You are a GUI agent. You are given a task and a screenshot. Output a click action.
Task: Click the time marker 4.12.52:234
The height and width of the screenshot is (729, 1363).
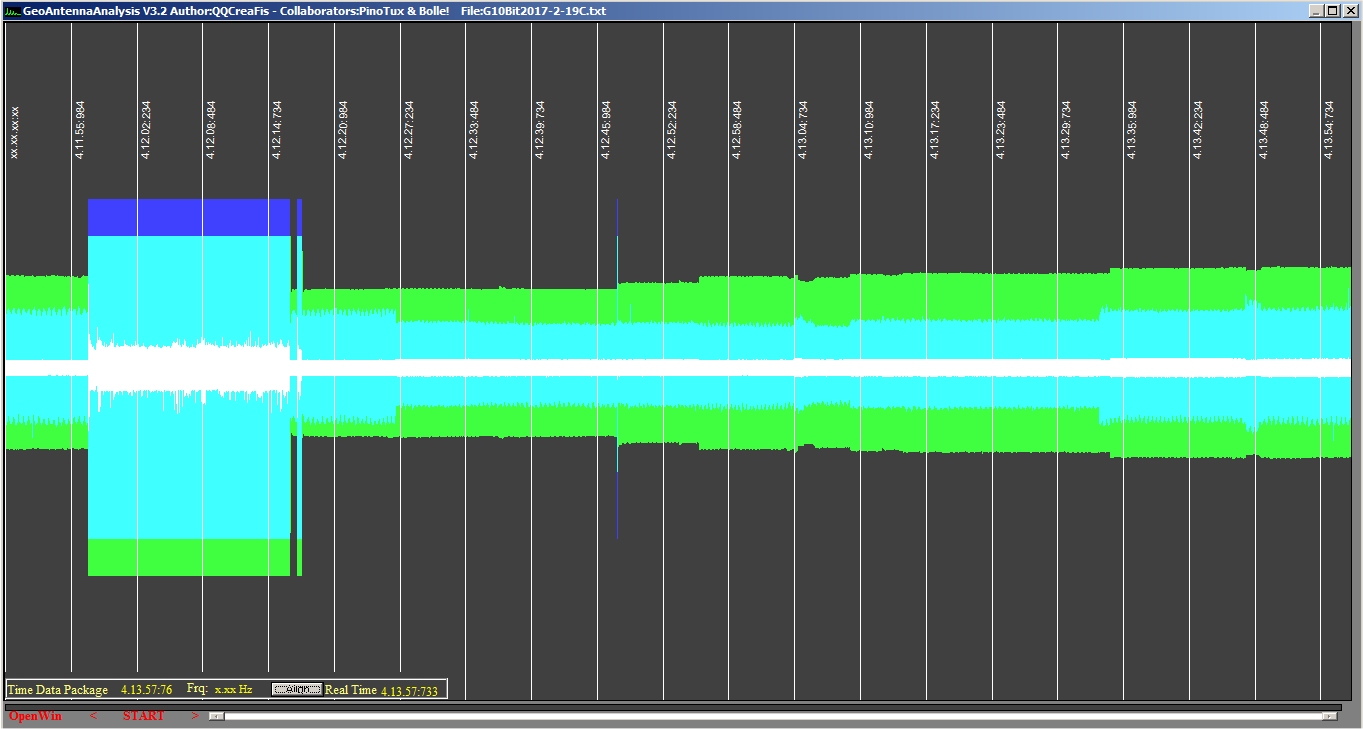coord(672,130)
